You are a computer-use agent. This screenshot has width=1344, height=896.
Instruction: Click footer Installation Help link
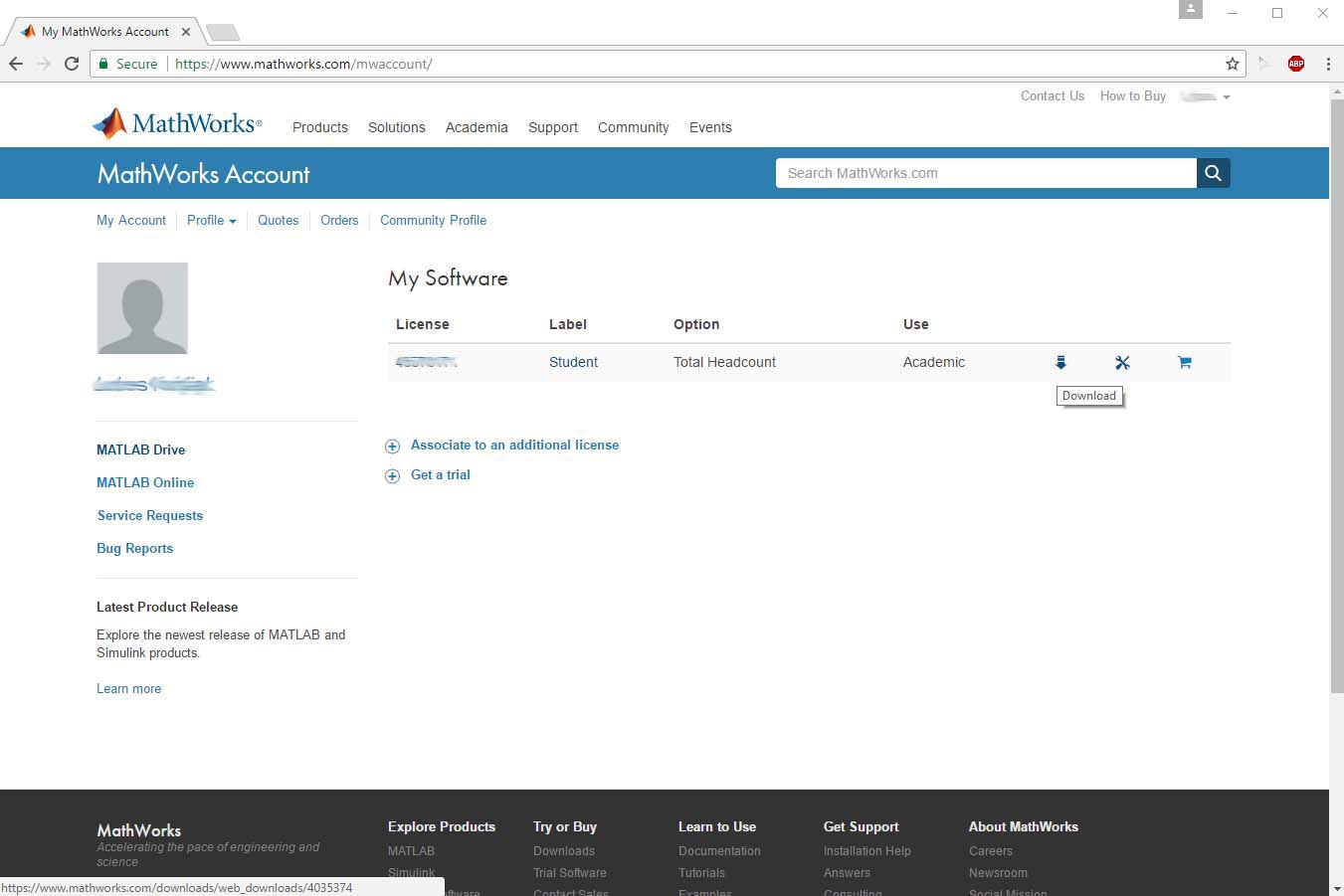pos(867,851)
